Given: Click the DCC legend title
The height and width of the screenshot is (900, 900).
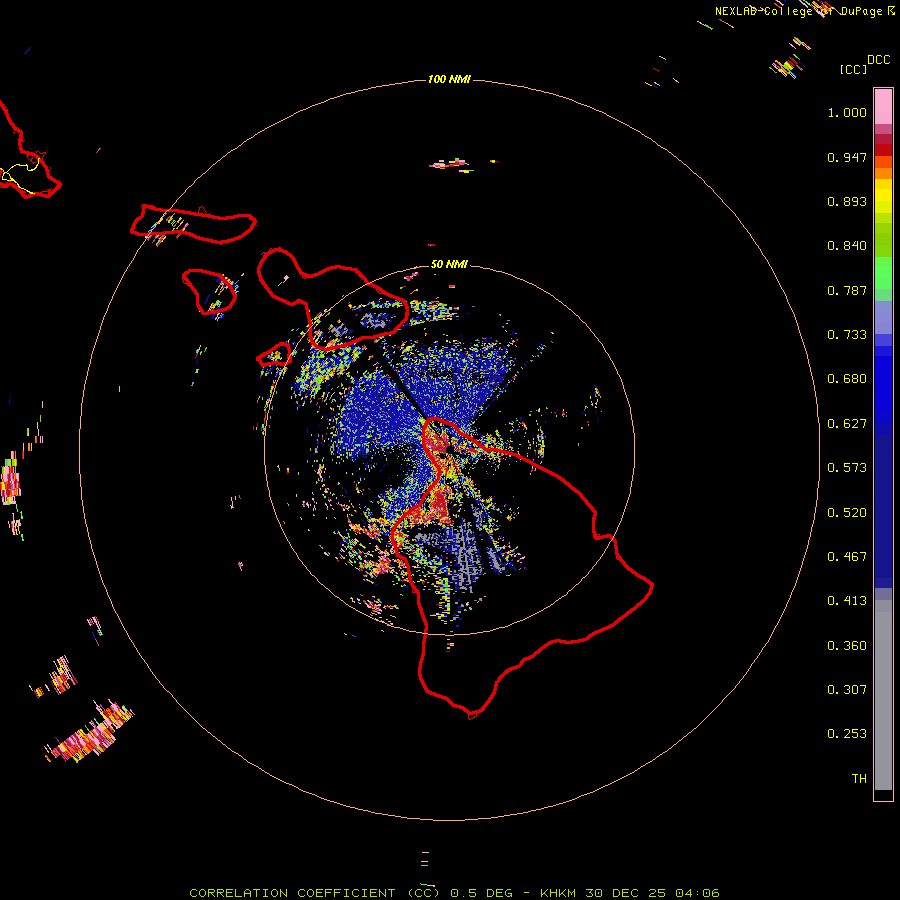Looking at the screenshot, I should [878, 60].
